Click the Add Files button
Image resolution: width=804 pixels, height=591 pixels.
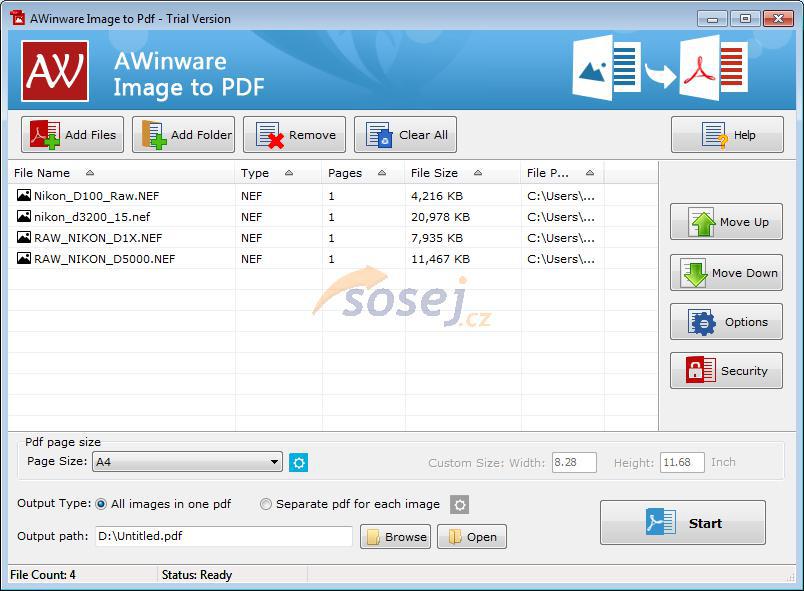click(x=72, y=135)
